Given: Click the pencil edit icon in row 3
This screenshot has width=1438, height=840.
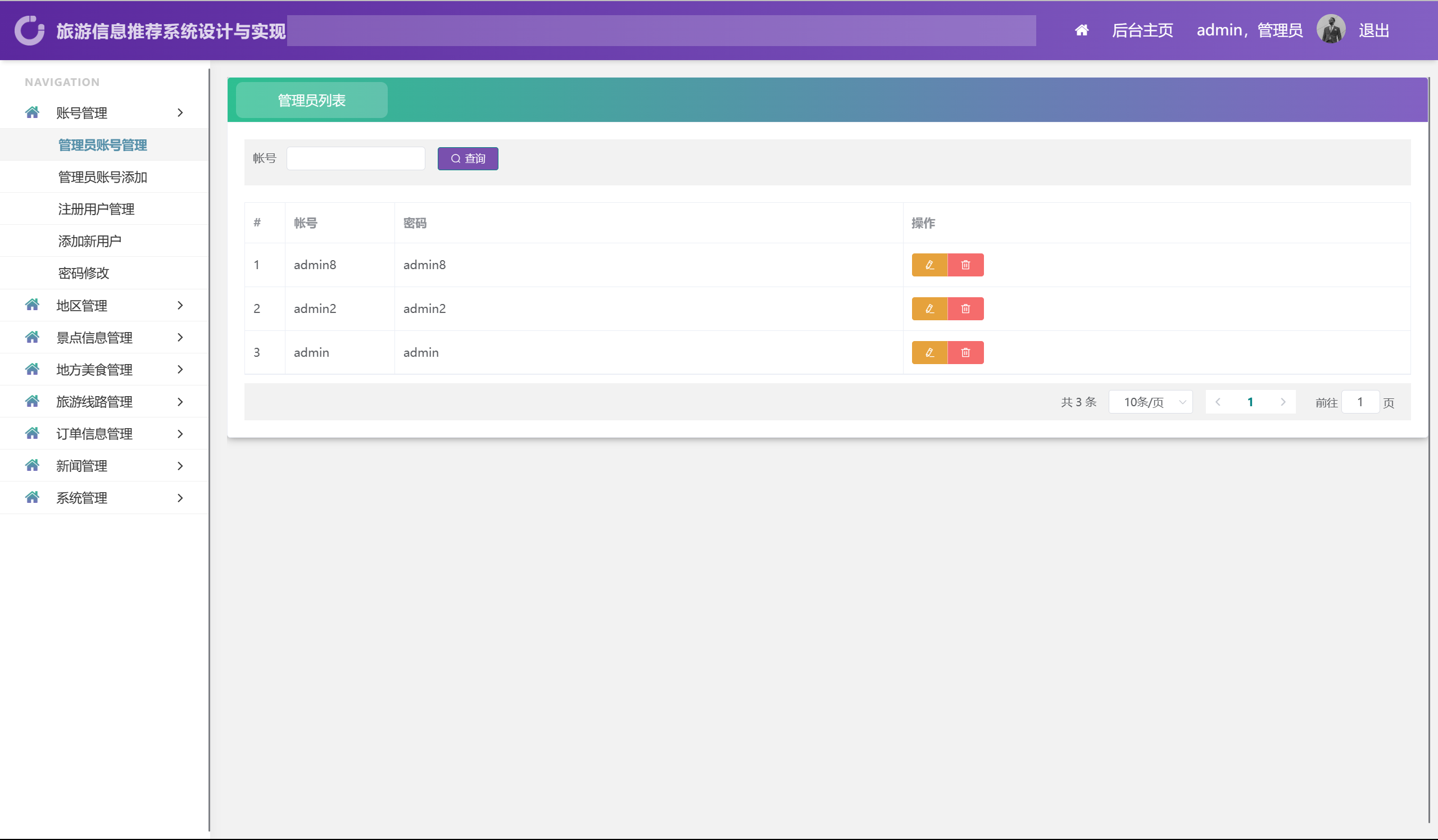Looking at the screenshot, I should tap(929, 353).
